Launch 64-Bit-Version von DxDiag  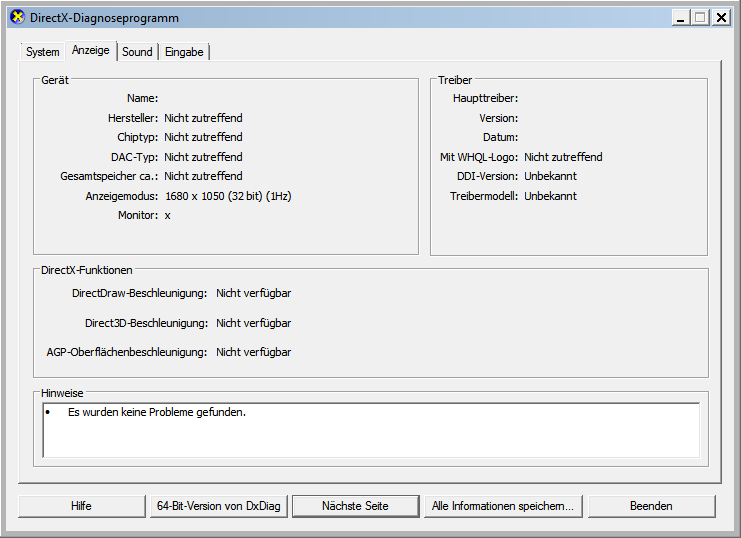[218, 506]
